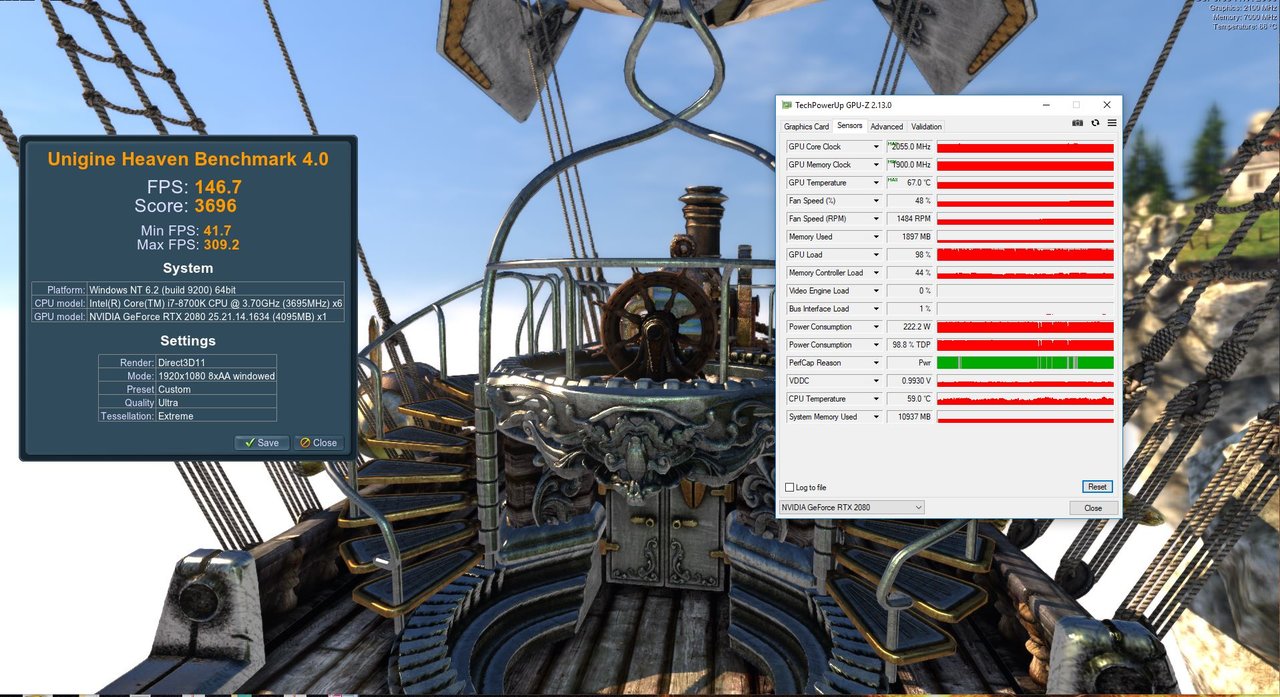Open the GPU-Z hamburger menu
Screen dimensions: 1280x697
(1111, 123)
